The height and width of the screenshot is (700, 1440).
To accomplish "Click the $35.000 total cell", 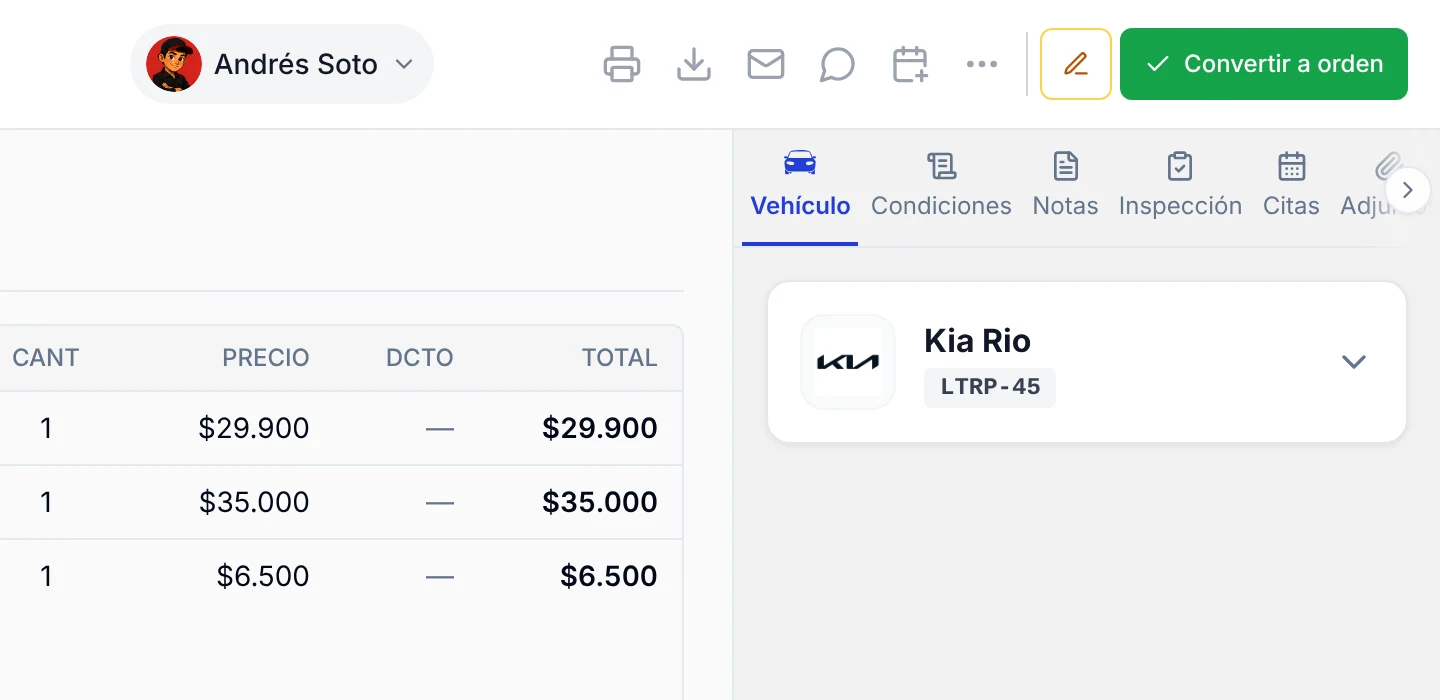I will pyautogui.click(x=600, y=502).
